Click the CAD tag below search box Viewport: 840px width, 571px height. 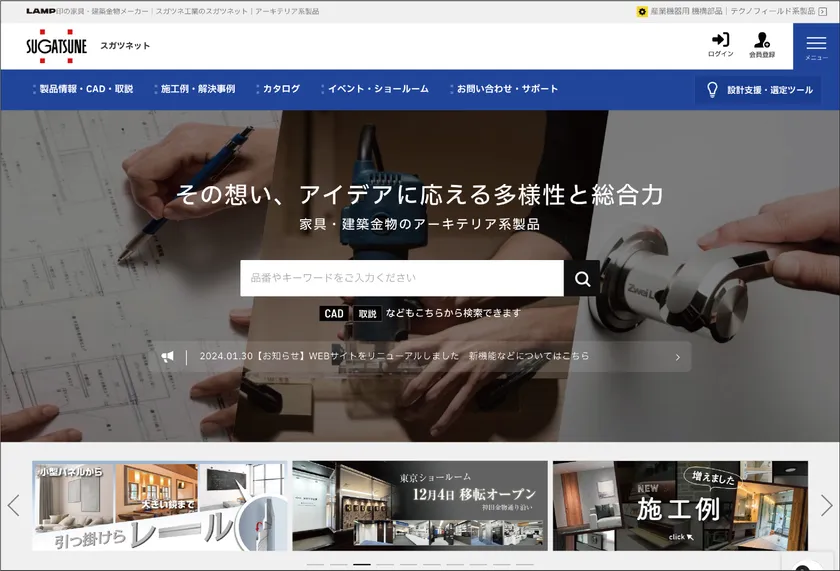334,314
